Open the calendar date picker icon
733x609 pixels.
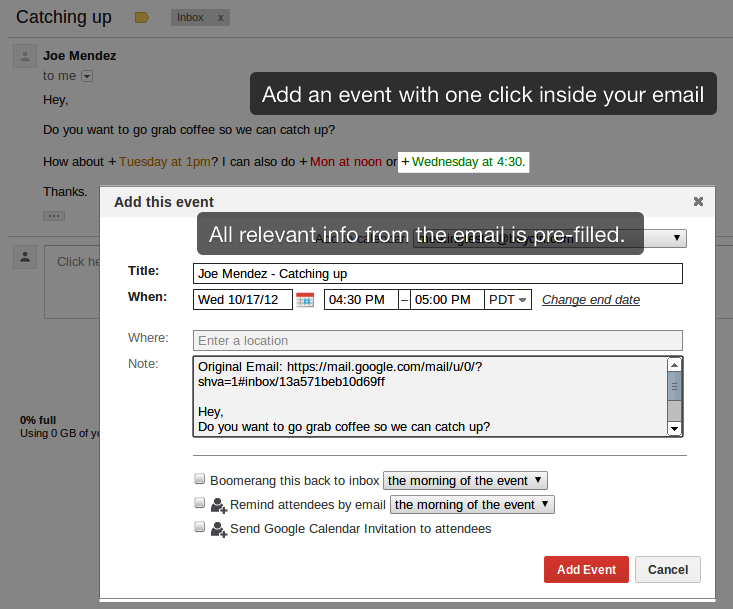coord(305,300)
